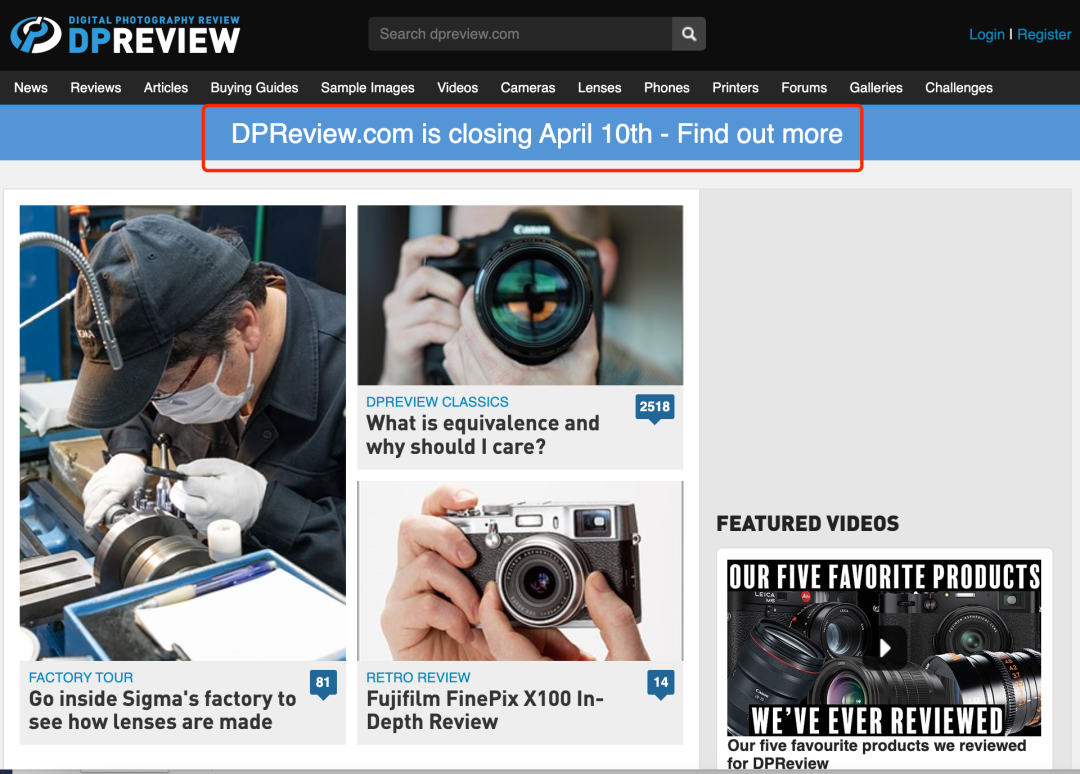Click the DPReview logo icon
This screenshot has width=1080, height=774.
coord(36,35)
